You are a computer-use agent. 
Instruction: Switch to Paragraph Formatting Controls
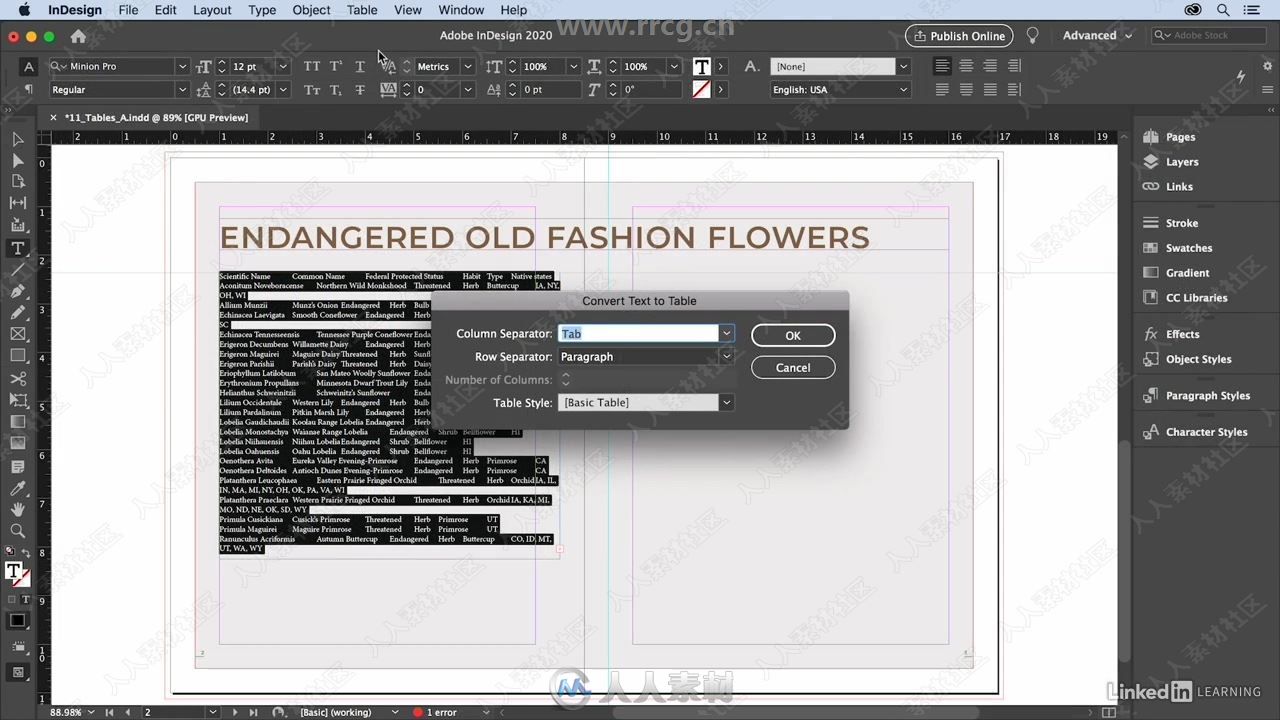(28, 90)
